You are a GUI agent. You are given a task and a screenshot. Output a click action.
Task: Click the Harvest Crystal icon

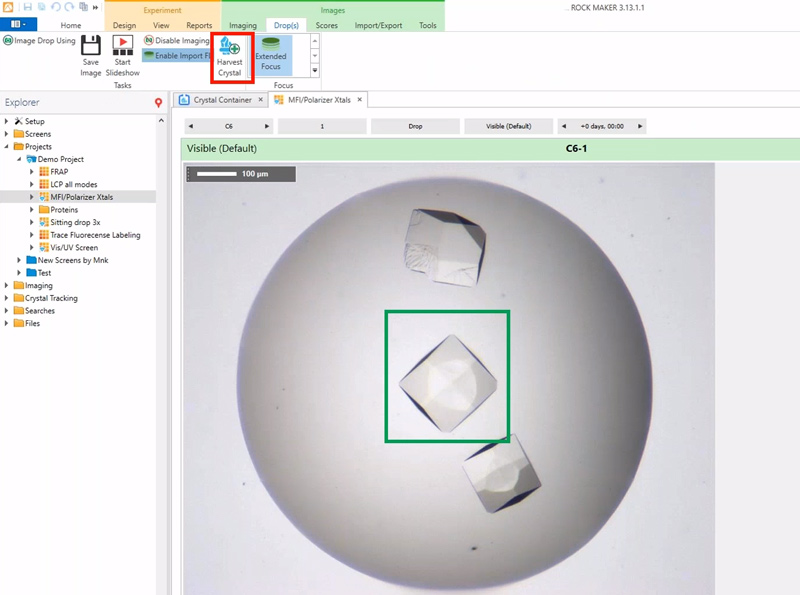coord(230,56)
